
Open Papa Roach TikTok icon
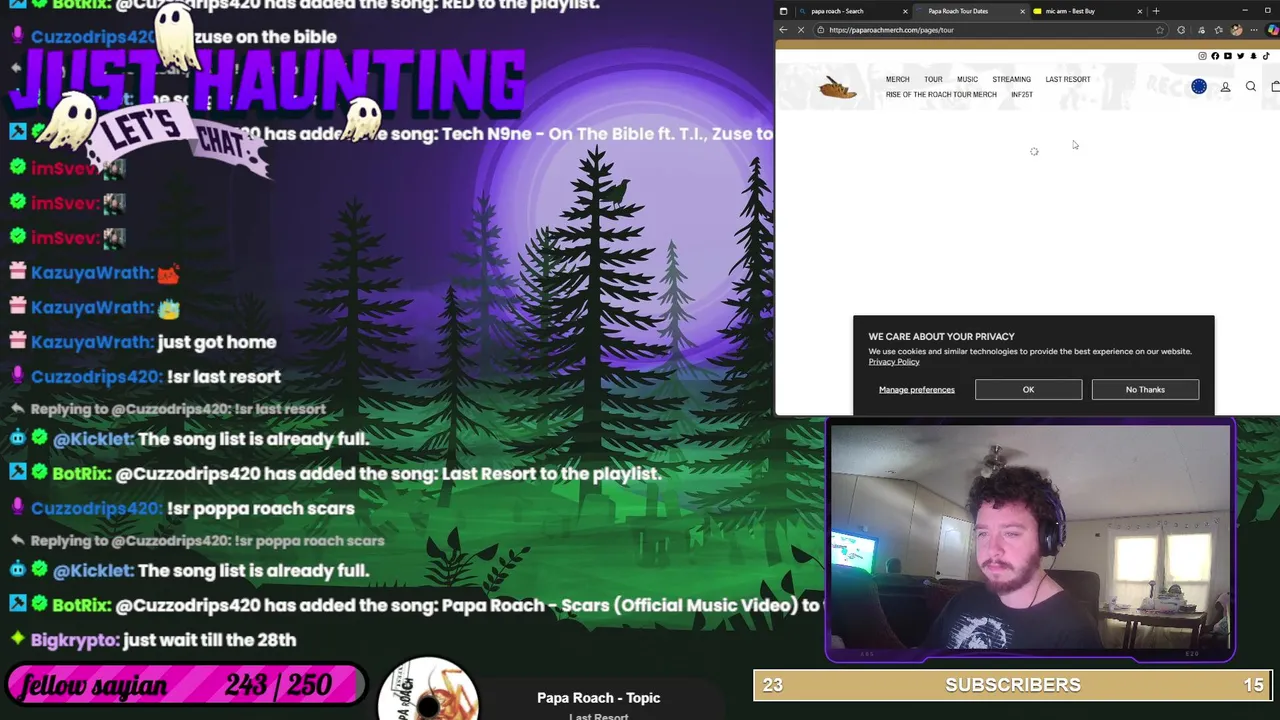pos(1266,56)
